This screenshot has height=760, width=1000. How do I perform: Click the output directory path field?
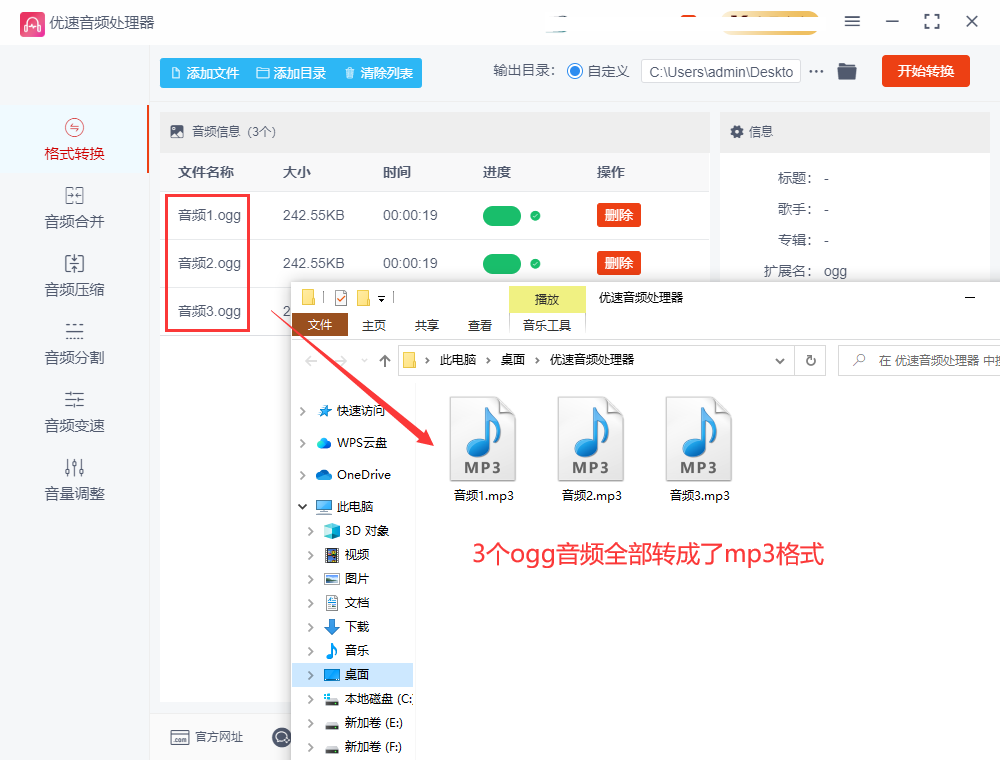pos(721,71)
